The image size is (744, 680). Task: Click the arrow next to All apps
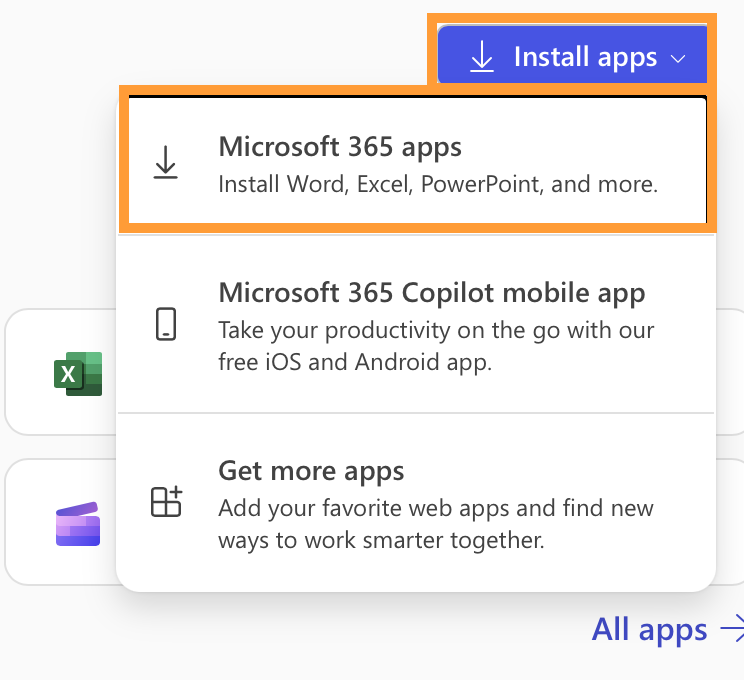coord(732,629)
